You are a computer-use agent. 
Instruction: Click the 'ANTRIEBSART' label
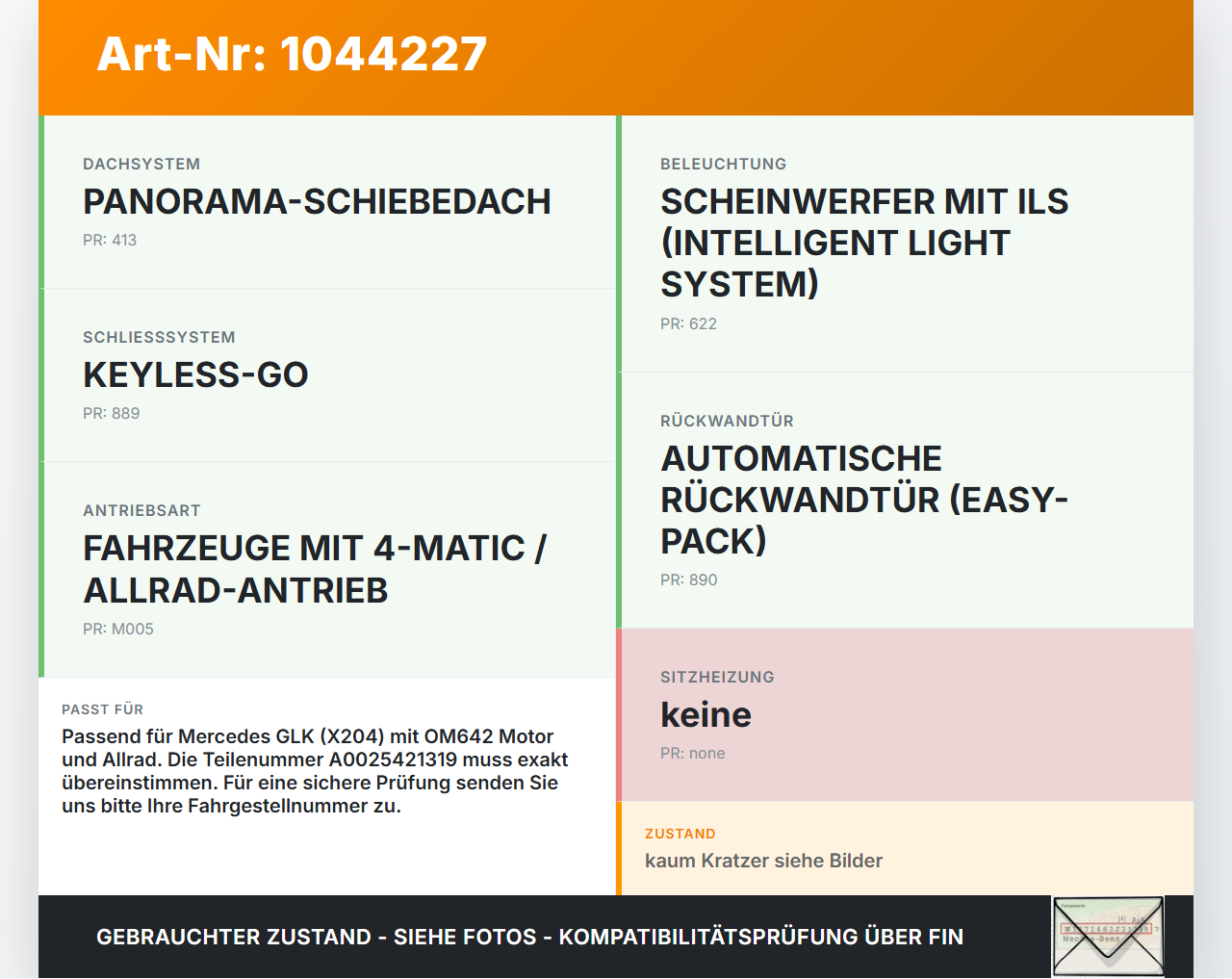point(141,510)
